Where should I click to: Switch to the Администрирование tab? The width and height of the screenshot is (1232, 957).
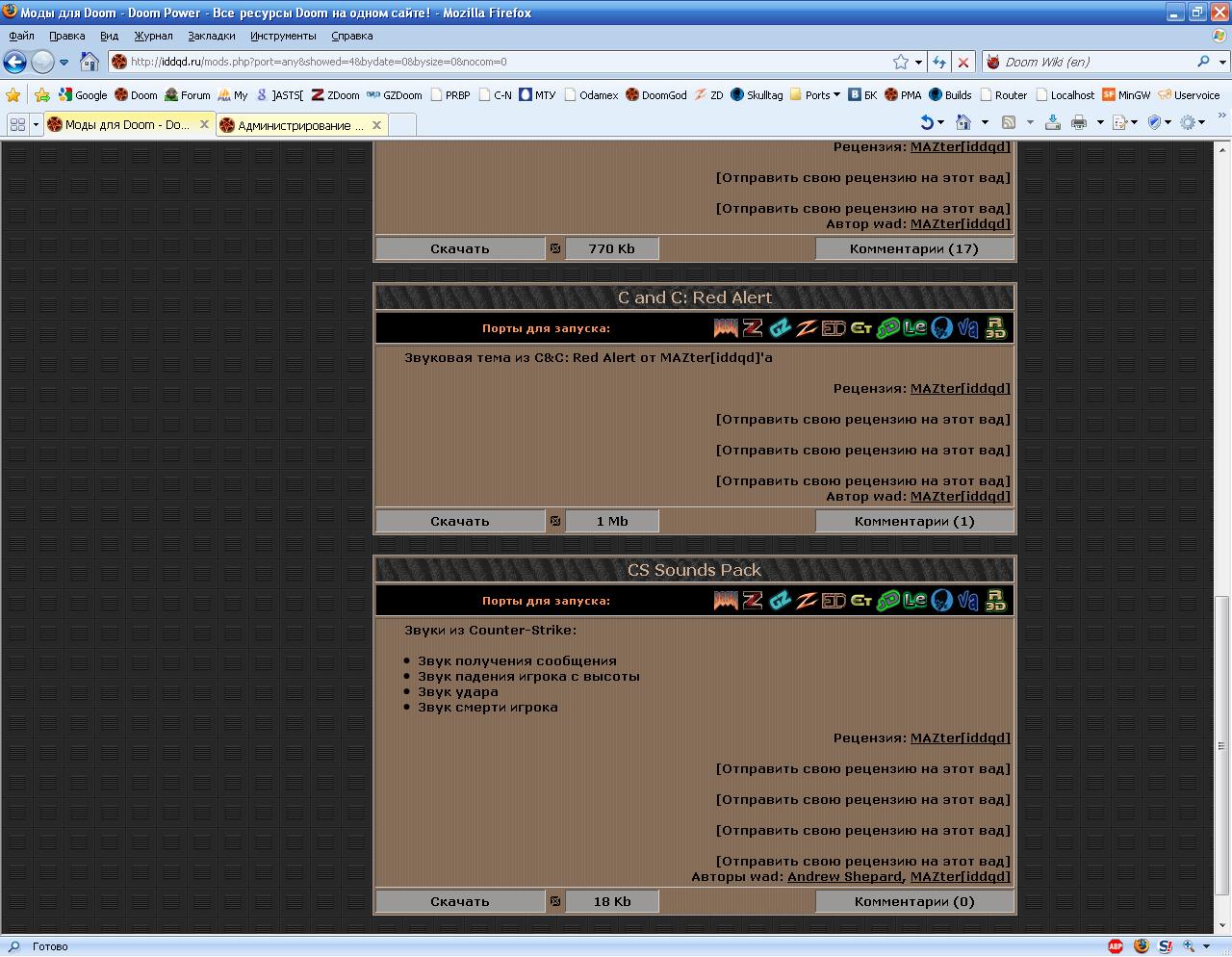point(299,125)
